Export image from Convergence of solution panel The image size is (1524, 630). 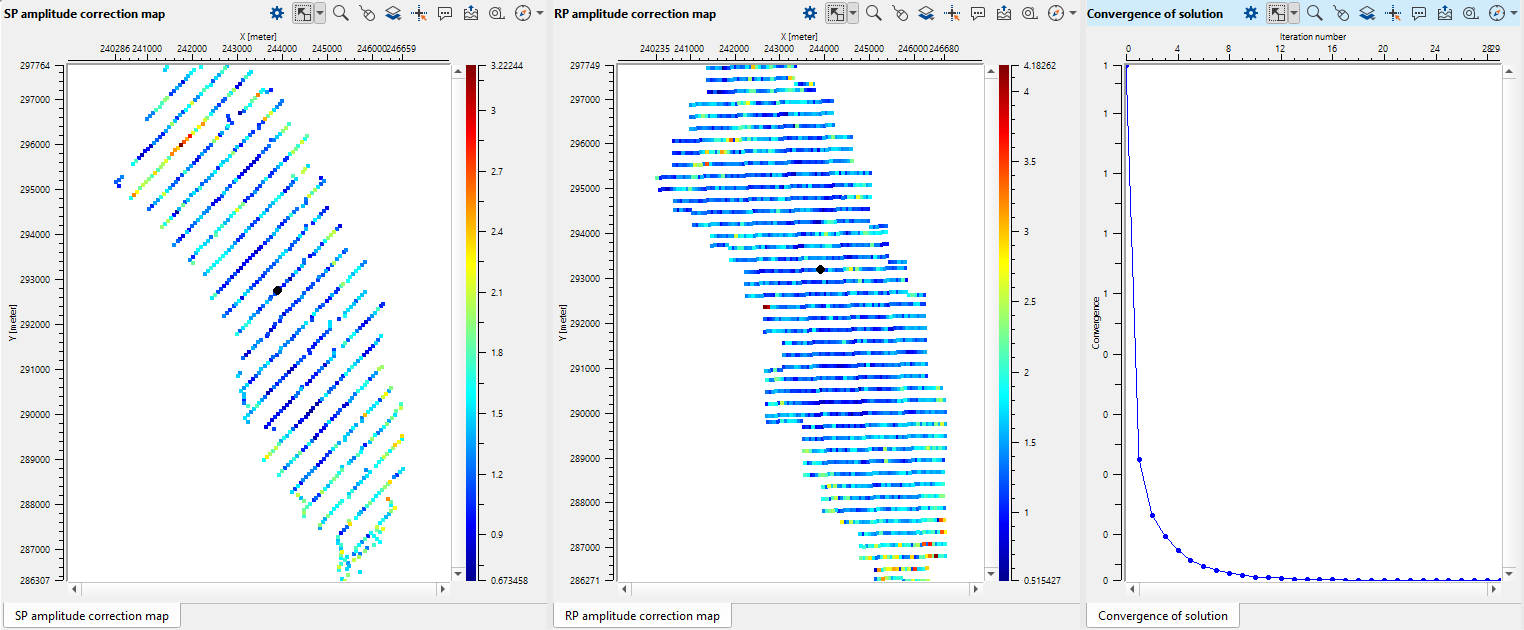click(1445, 13)
